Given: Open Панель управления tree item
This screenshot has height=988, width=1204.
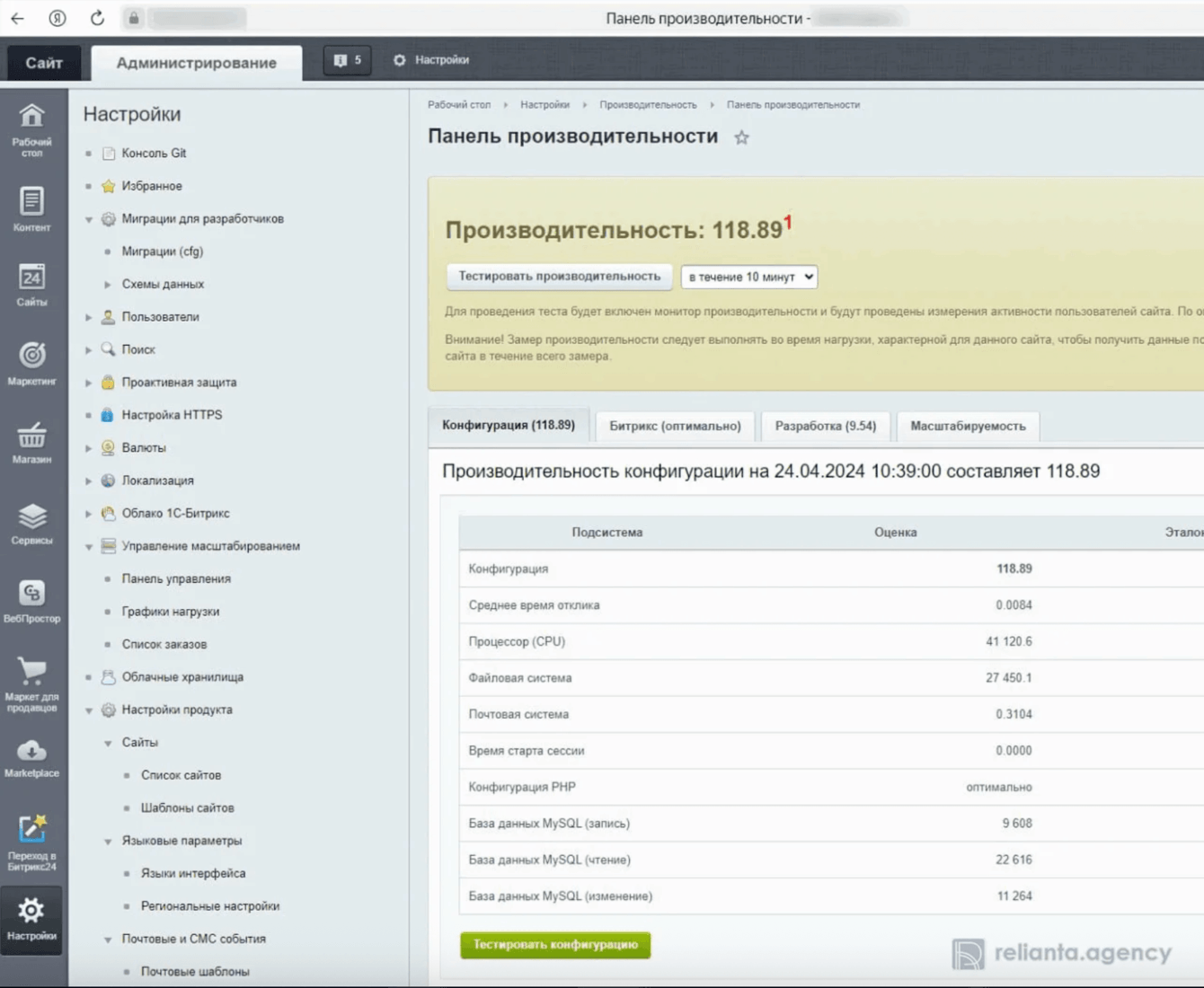Looking at the screenshot, I should click(x=176, y=579).
